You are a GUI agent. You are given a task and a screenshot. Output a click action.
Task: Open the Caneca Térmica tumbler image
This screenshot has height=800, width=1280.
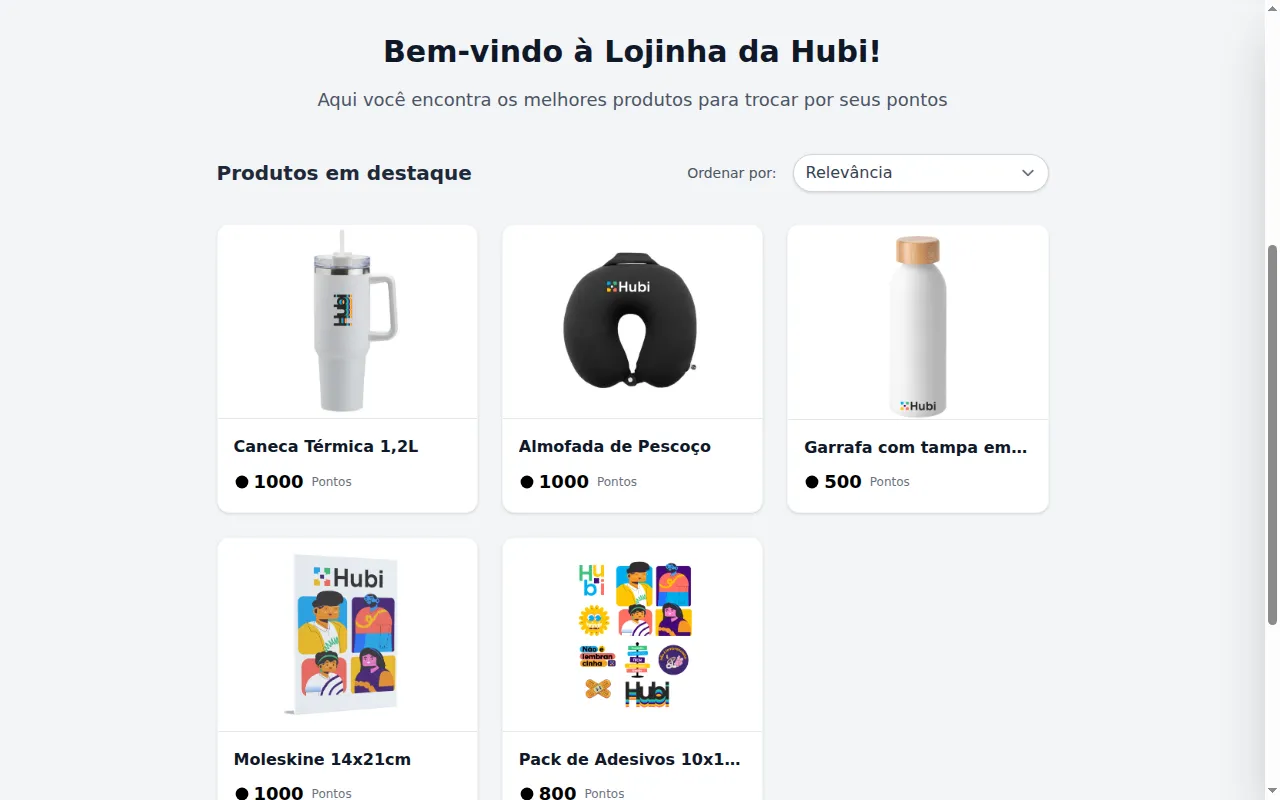pos(347,322)
